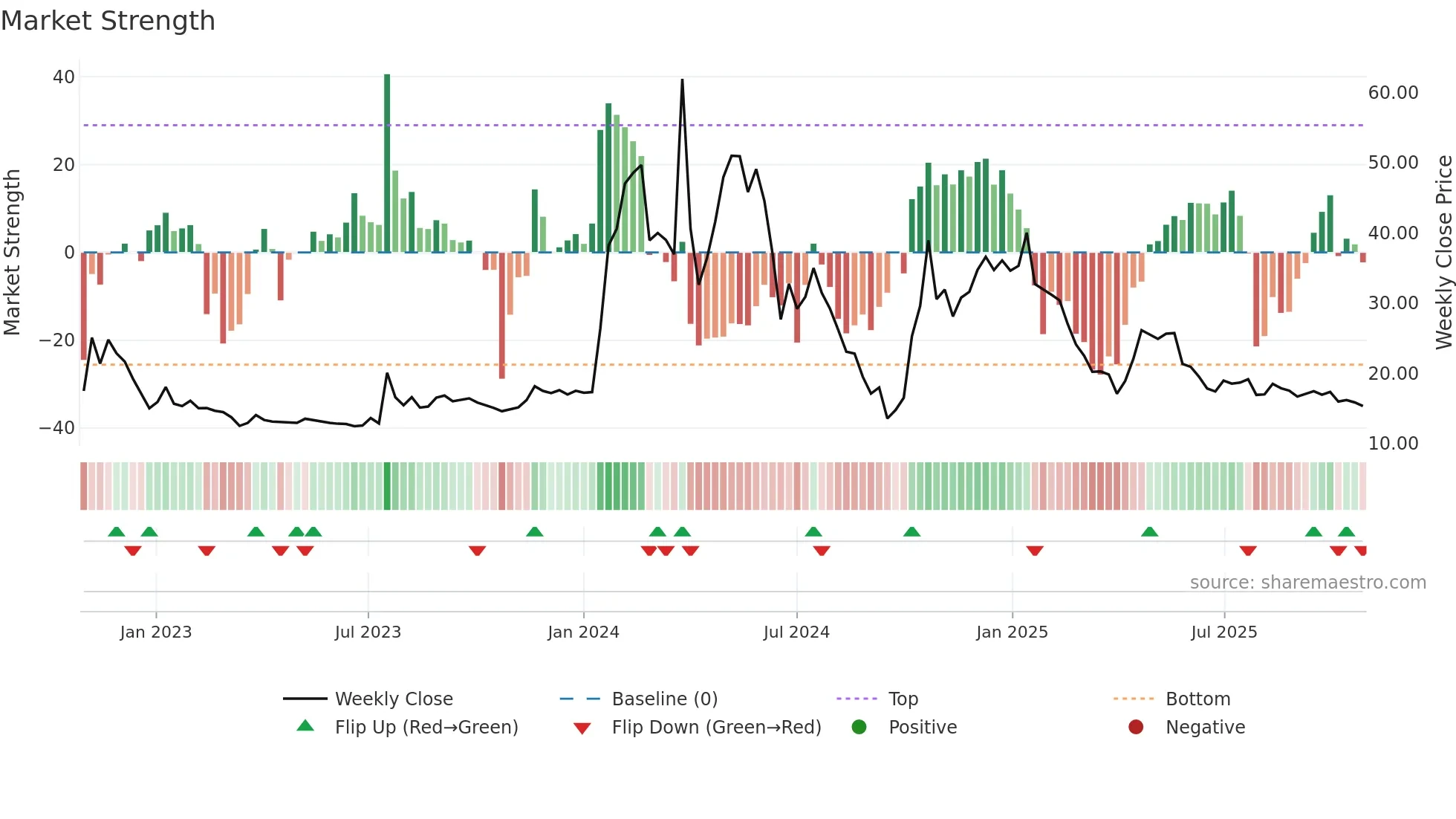Click the lone red flip marker after Jan 2025
Screen dimensions: 1456x819
click(1035, 551)
